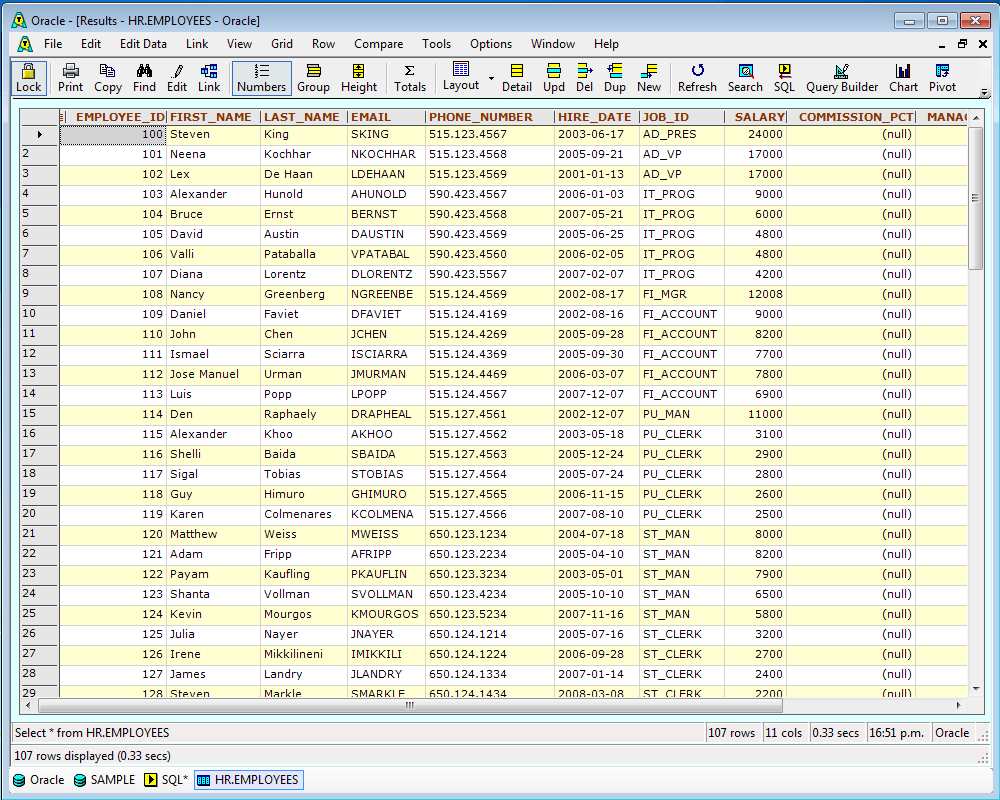Click the HIRE_DATE column header
The height and width of the screenshot is (800, 1000).
pos(594,117)
